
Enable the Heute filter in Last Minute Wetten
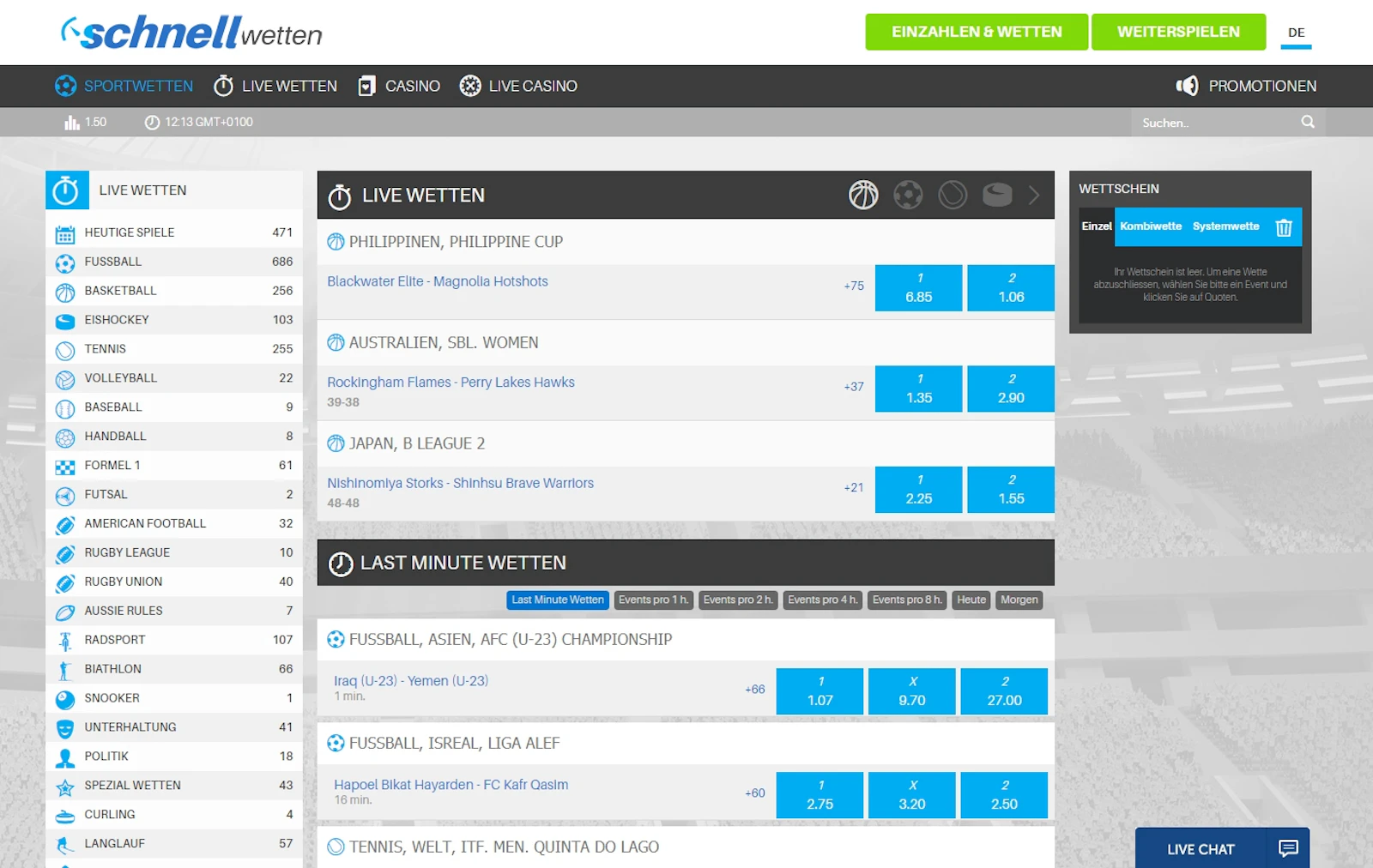click(971, 600)
